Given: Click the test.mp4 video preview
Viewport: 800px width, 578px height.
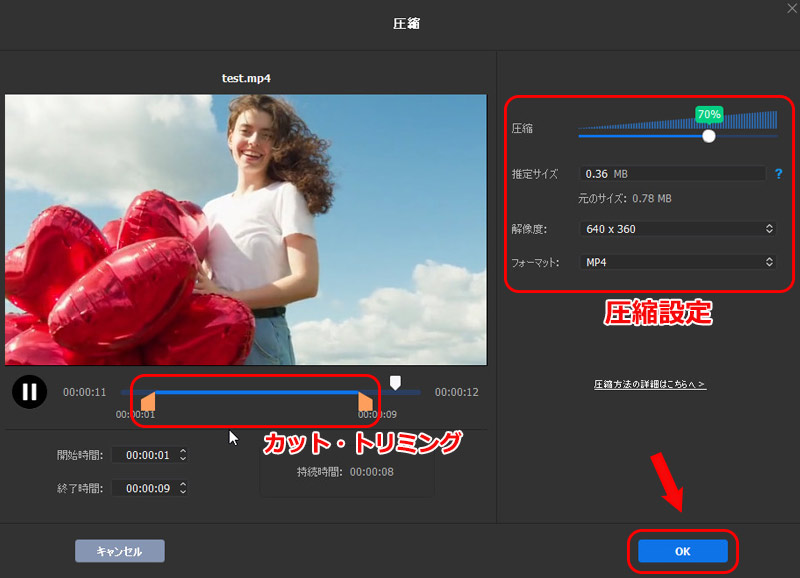Looking at the screenshot, I should pyautogui.click(x=245, y=230).
